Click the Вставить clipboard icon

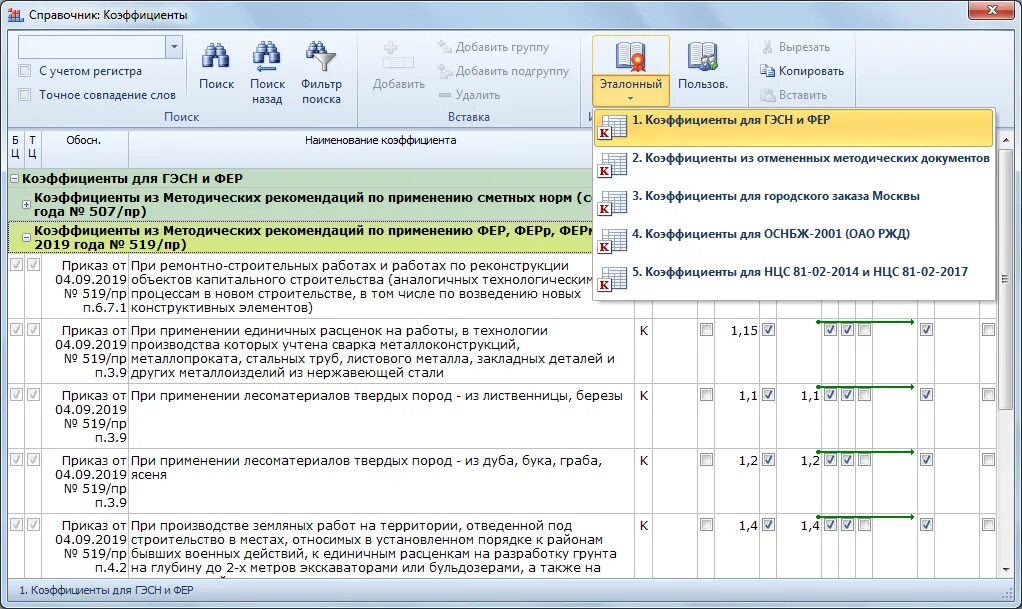(x=767, y=95)
